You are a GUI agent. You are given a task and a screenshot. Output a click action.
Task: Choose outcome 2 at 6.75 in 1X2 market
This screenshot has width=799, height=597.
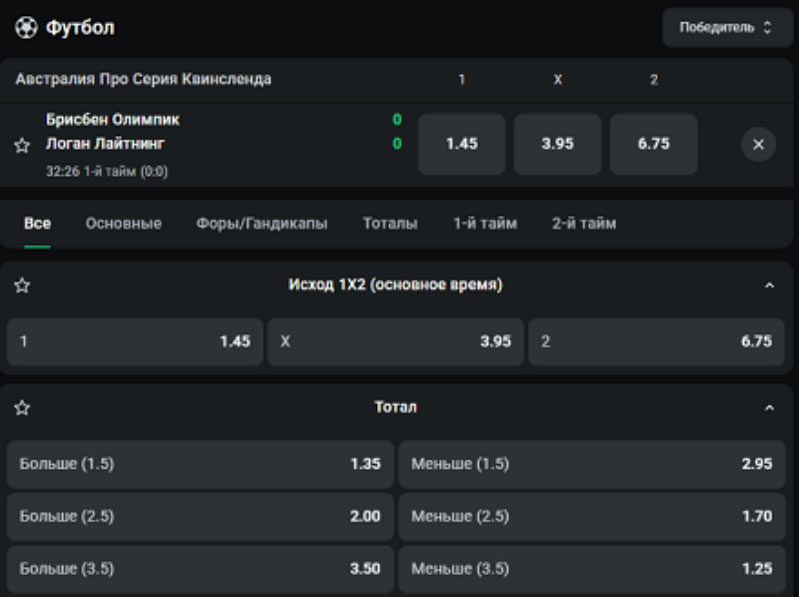point(656,342)
